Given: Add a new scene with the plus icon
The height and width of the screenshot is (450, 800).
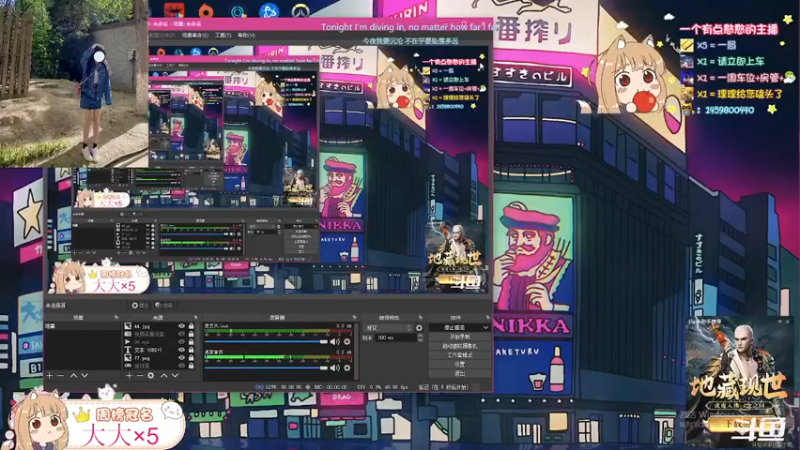Looking at the screenshot, I should coord(49,376).
